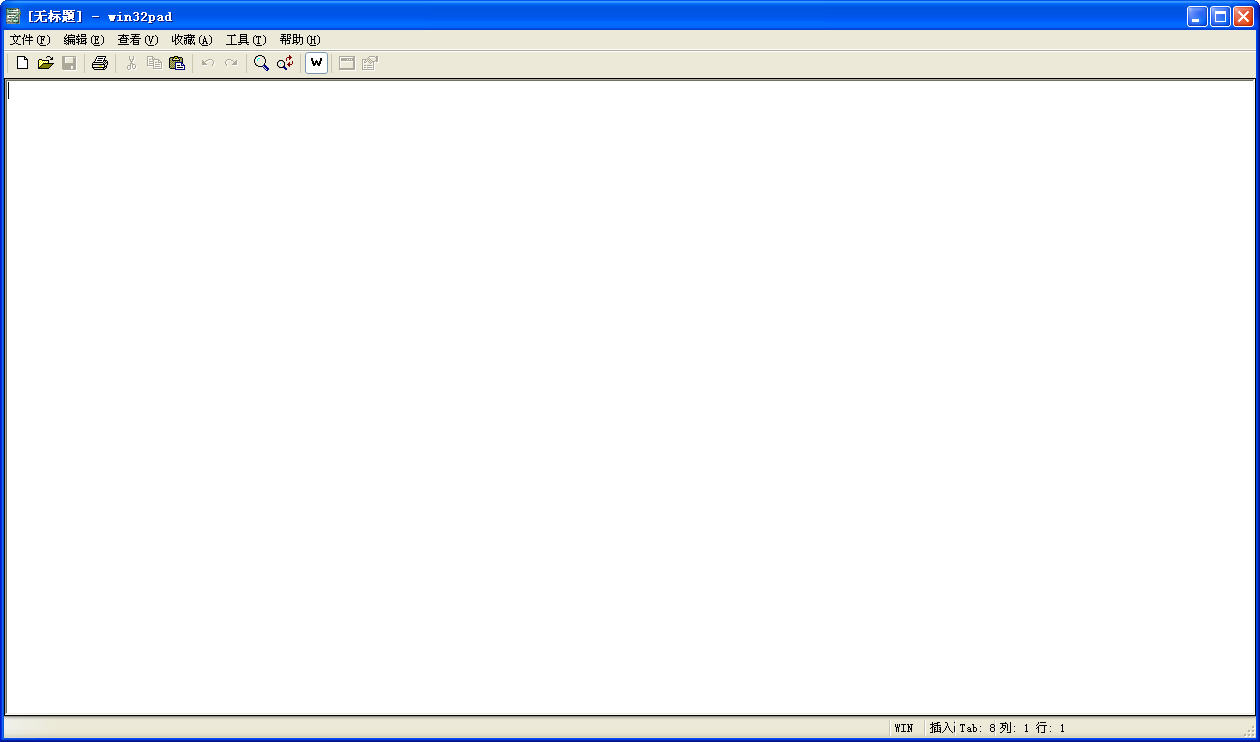The image size is (1260, 742).
Task: Click the 行: 1 line indicator
Action: click(x=1050, y=728)
